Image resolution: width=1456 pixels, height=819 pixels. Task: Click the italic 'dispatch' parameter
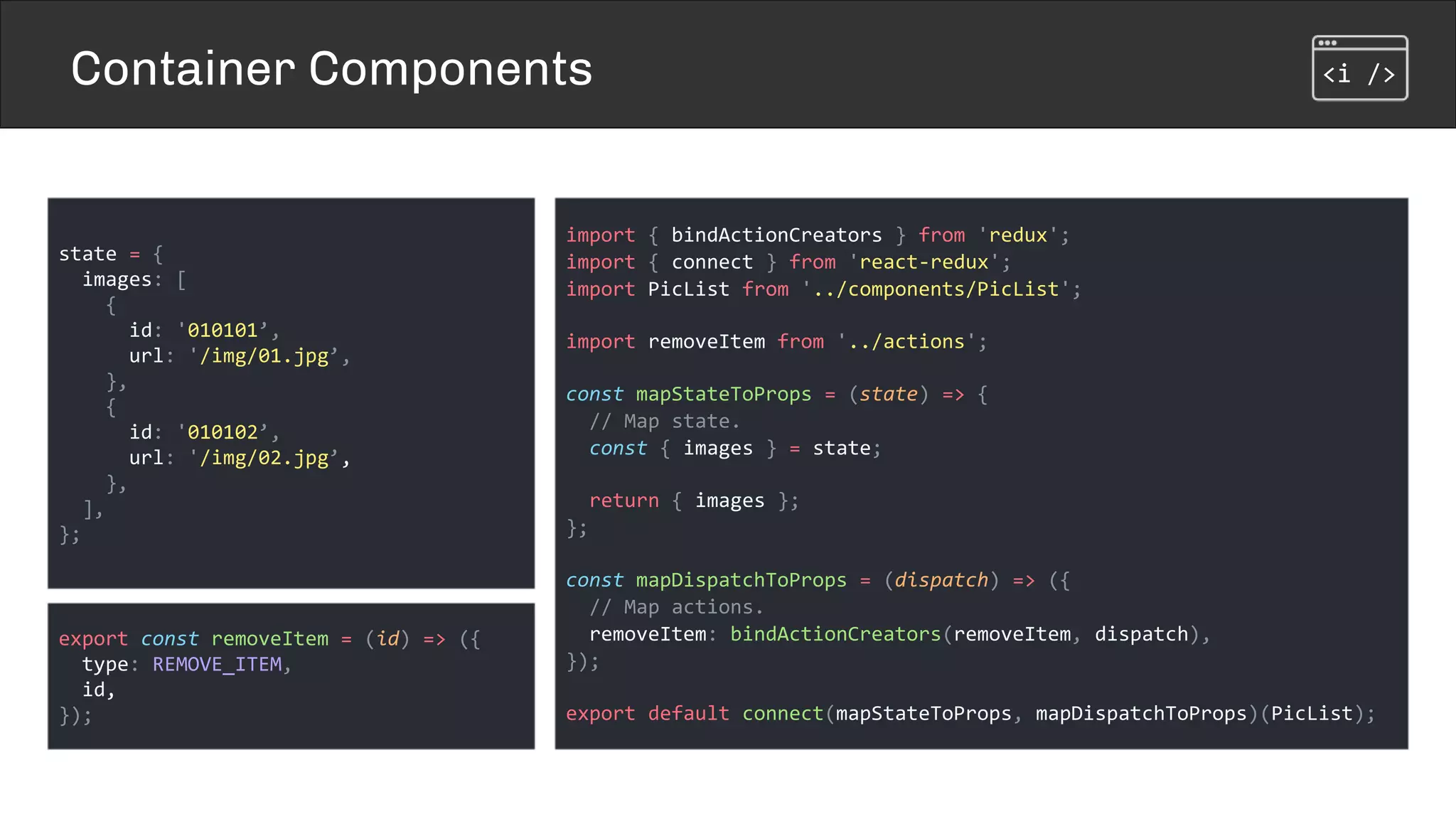[x=941, y=580]
